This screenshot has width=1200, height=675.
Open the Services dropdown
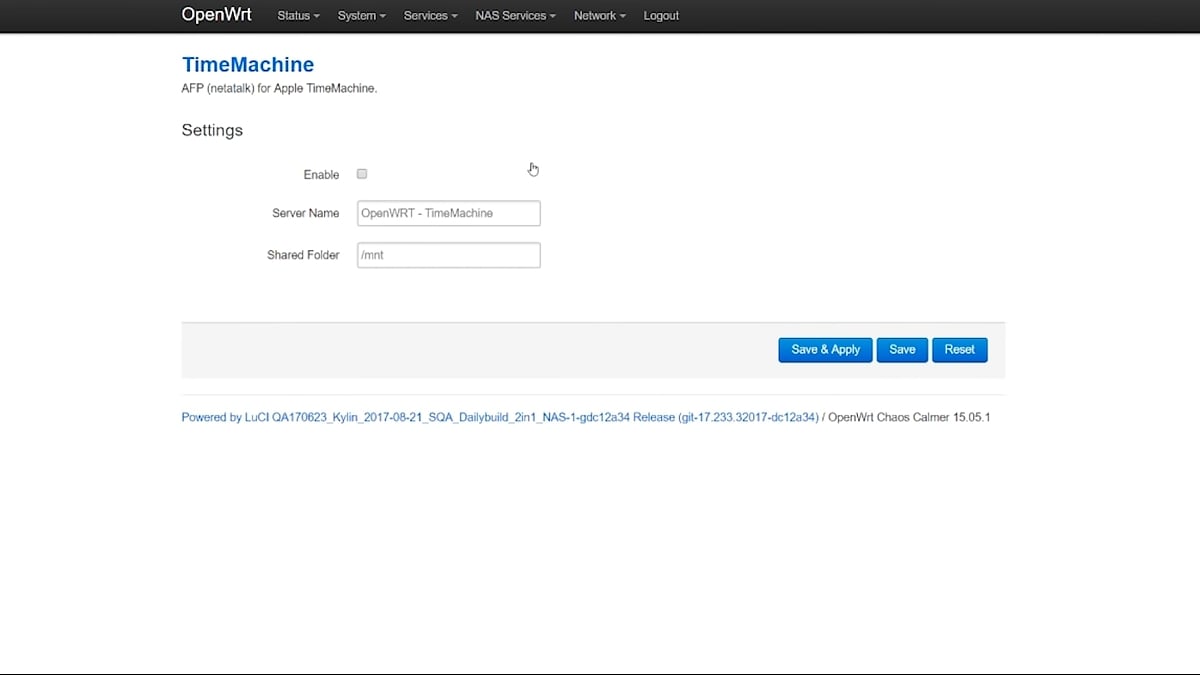(430, 16)
